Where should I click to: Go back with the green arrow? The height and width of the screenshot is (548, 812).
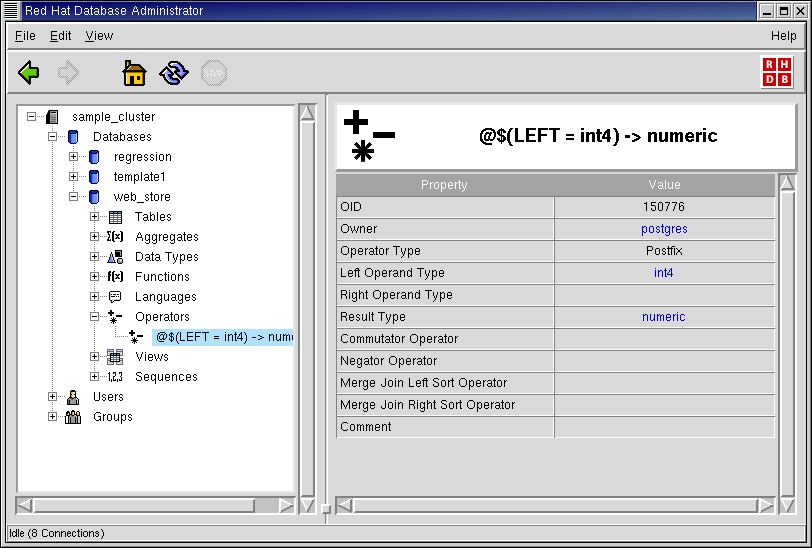pyautogui.click(x=28, y=73)
